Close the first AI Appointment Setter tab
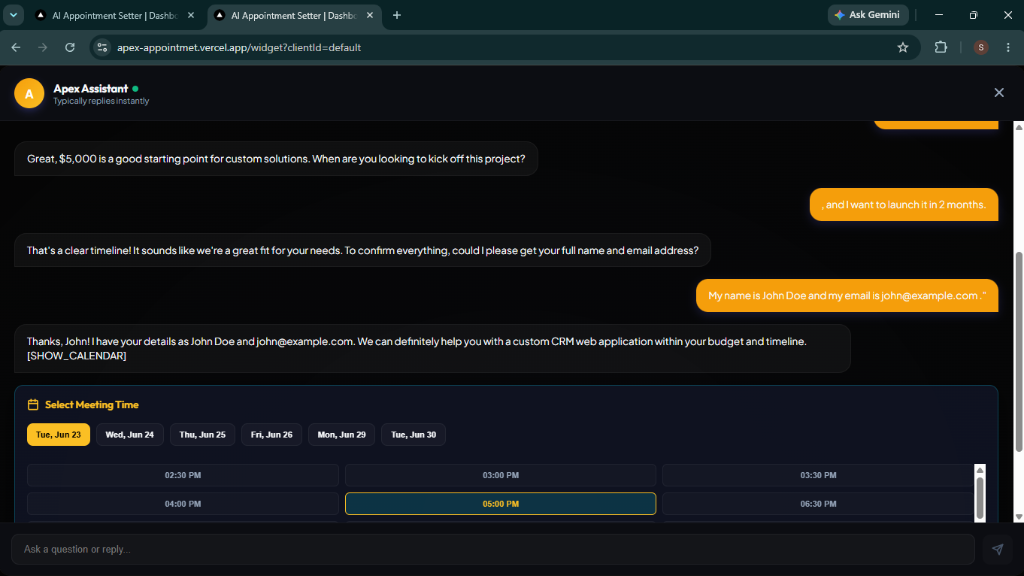 click(191, 15)
